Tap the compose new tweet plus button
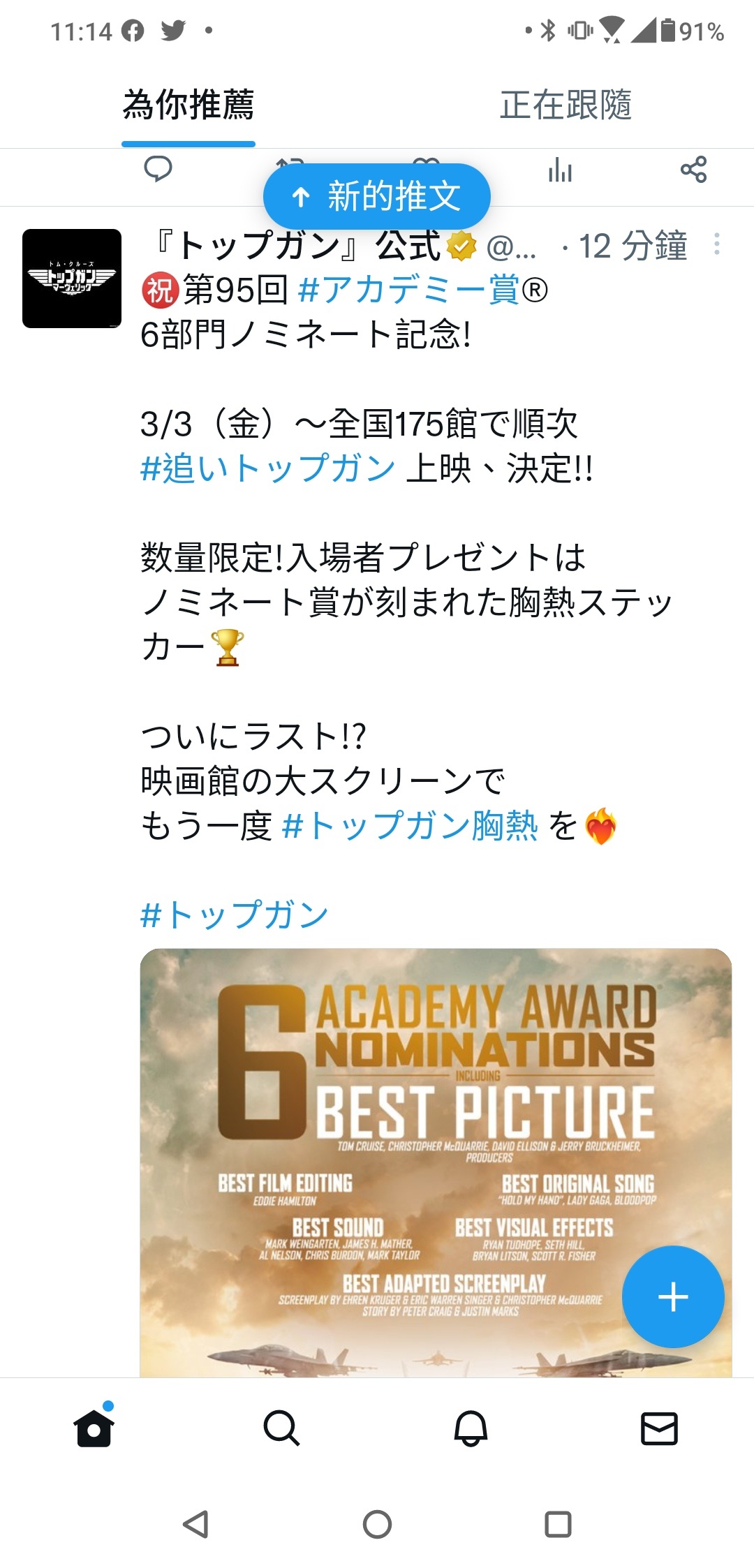The image size is (754, 1568). [673, 1297]
